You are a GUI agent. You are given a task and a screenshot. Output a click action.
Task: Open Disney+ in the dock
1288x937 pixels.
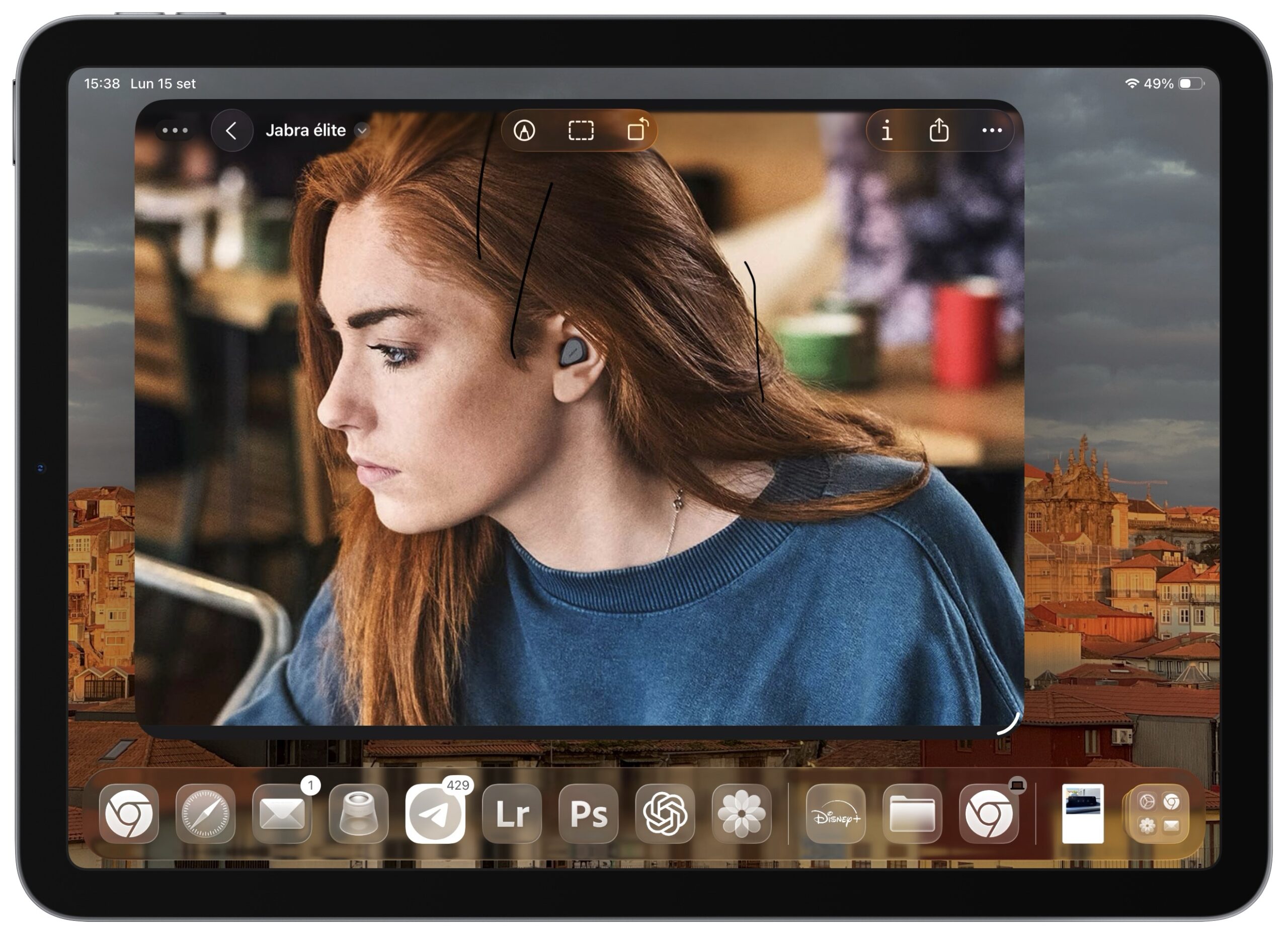[836, 814]
